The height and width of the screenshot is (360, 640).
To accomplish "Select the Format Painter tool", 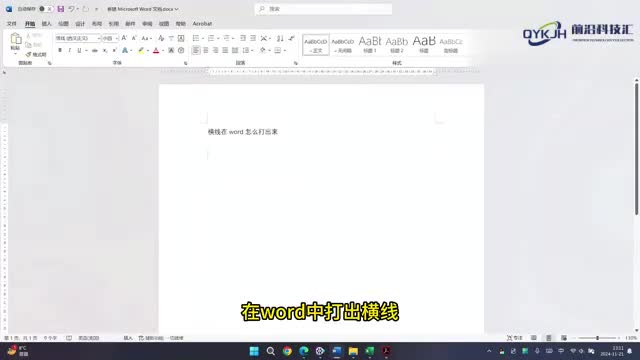I will tap(36, 54).
